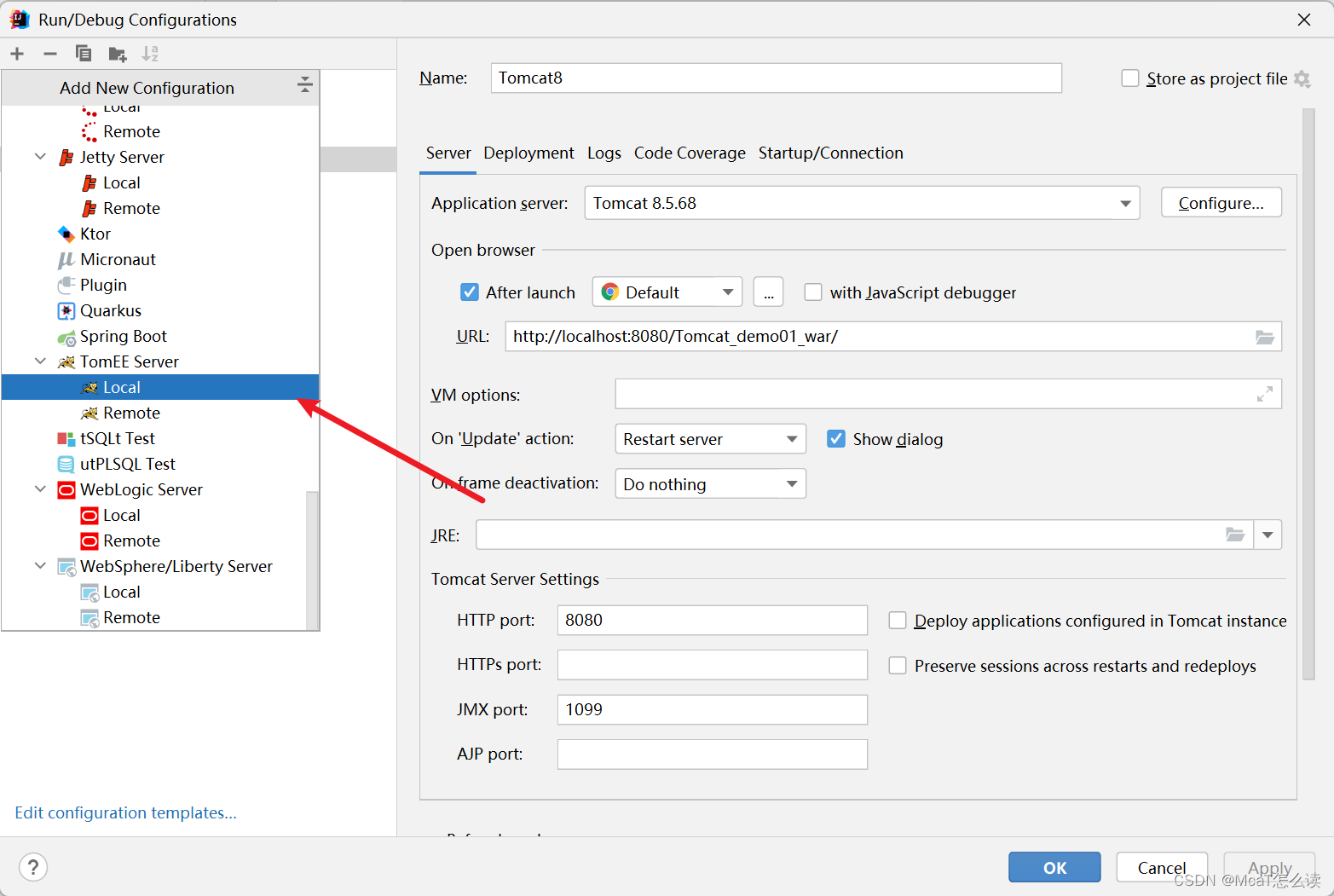
Task: Focus the Name input field
Action: pos(777,78)
